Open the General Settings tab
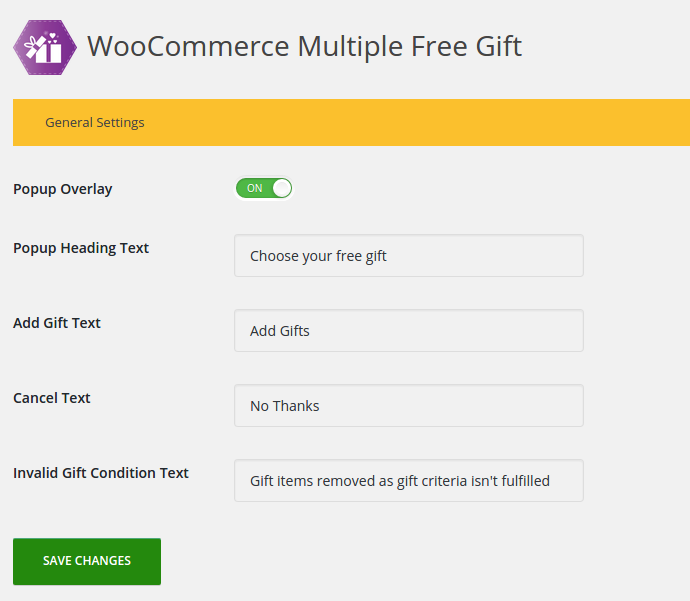Screen dimensions: 690x601 [x=95, y=123]
